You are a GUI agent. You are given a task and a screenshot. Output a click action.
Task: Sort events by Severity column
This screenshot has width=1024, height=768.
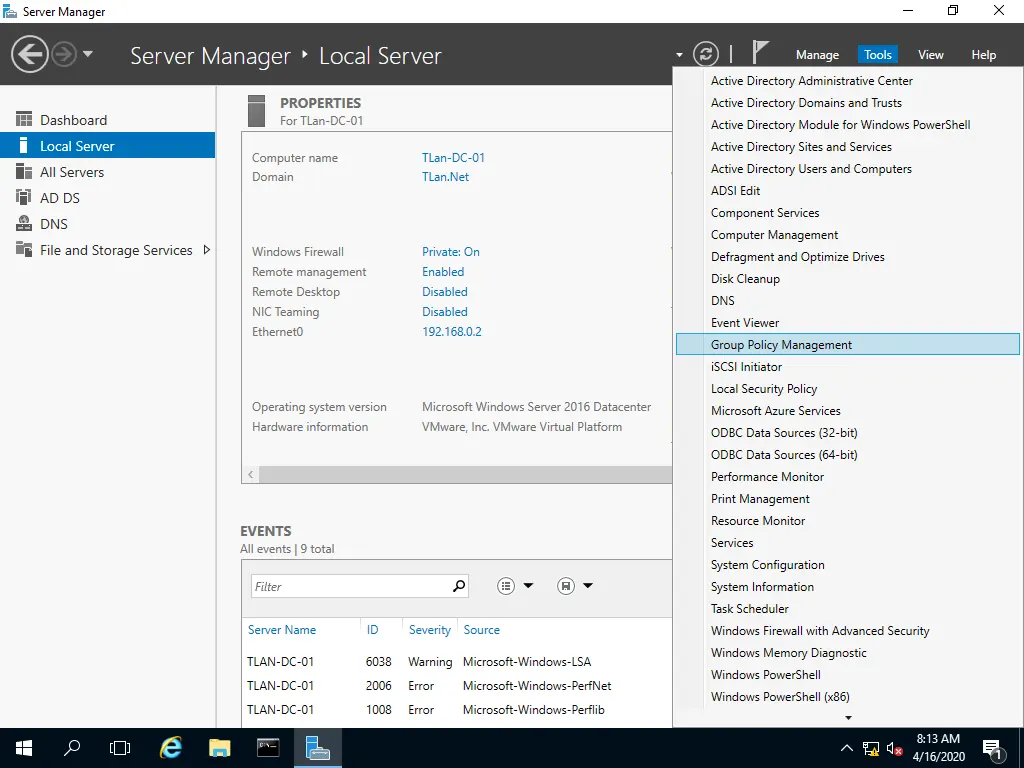click(430, 630)
